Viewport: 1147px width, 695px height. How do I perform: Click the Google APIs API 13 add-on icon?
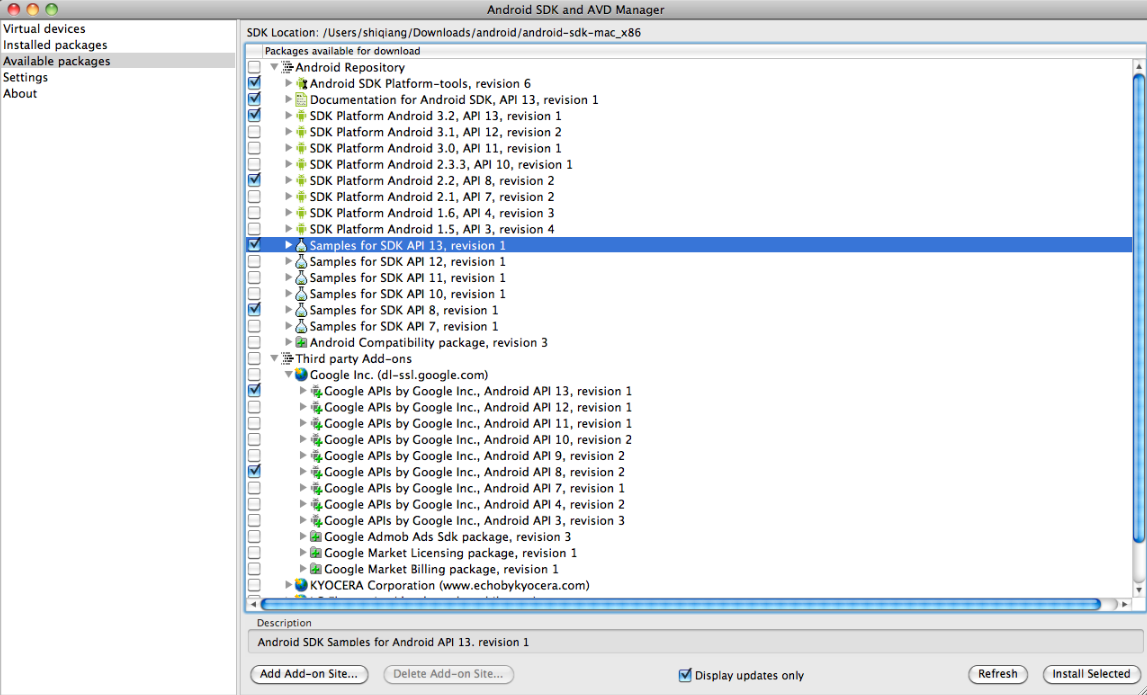(x=316, y=391)
